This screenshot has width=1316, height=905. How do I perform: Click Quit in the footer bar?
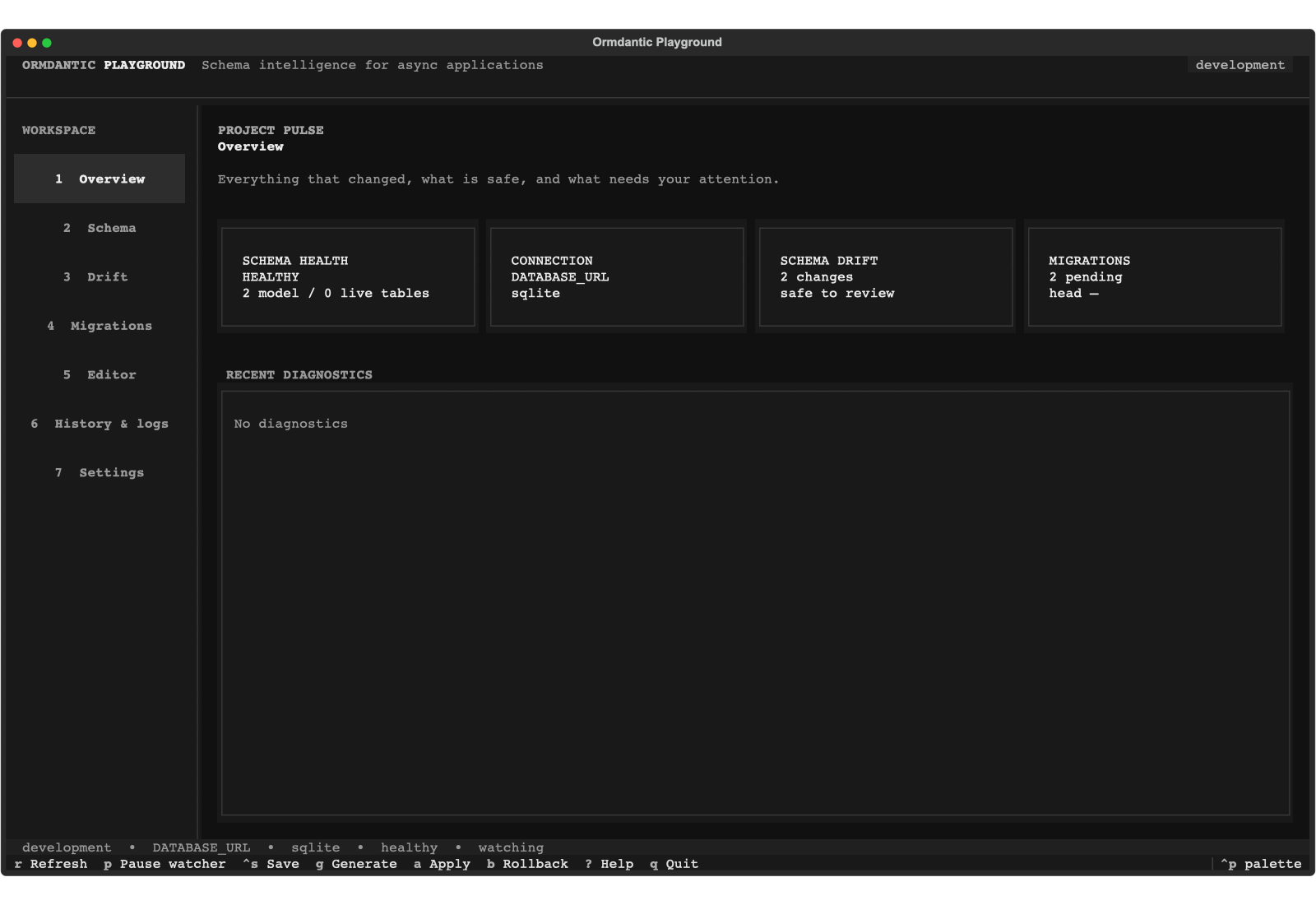(x=674, y=864)
